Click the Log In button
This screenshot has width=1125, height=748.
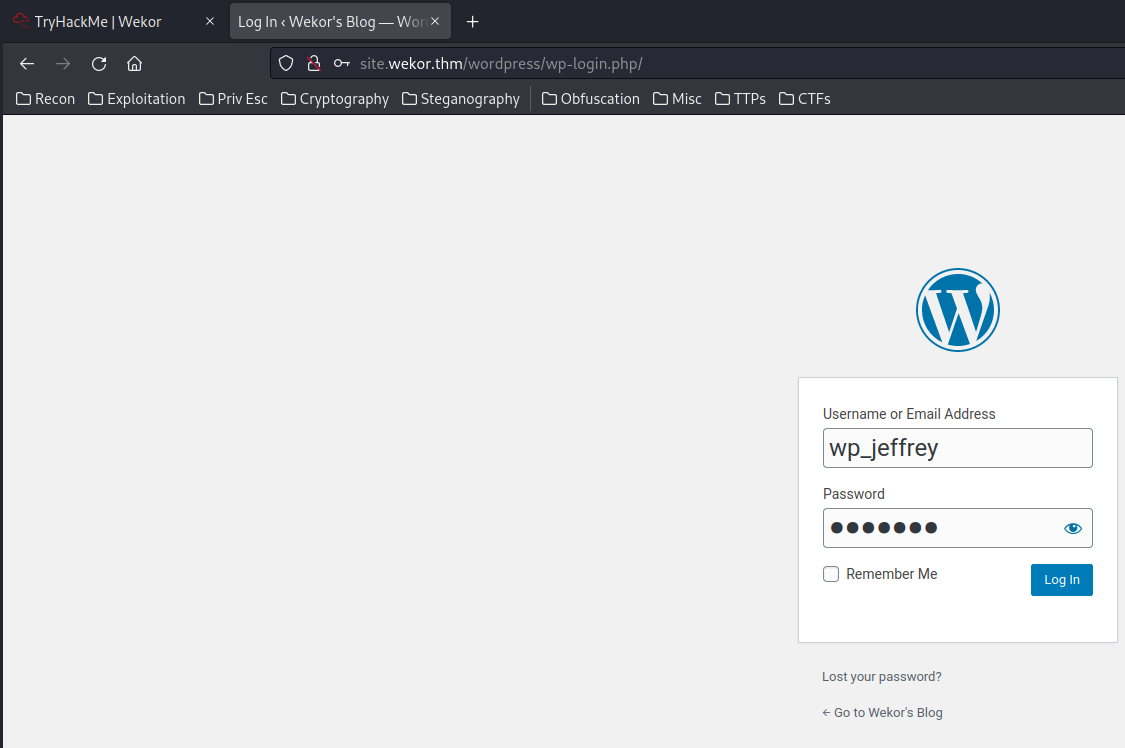1061,579
